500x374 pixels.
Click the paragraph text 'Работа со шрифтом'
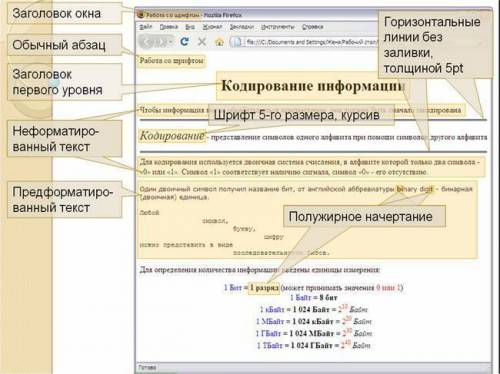click(171, 61)
